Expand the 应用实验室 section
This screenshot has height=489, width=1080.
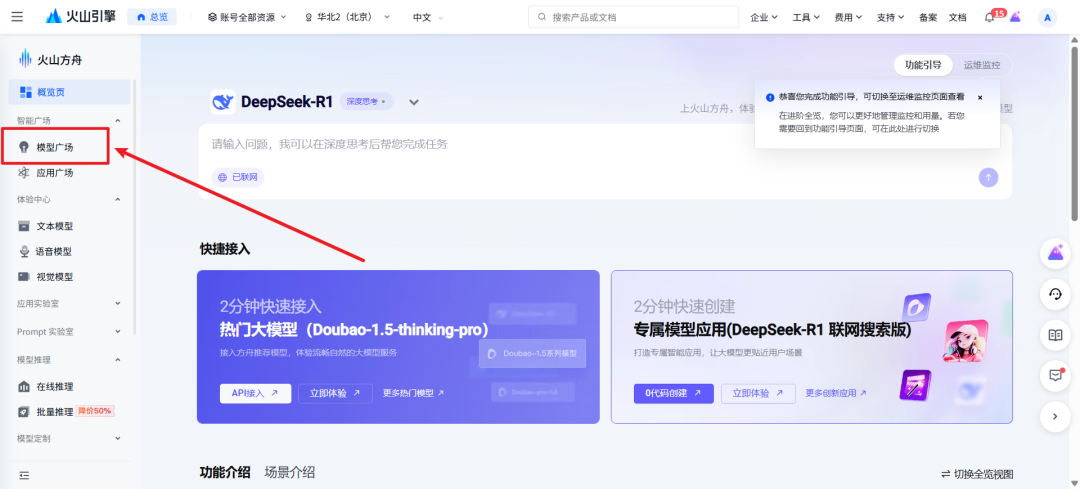117,303
